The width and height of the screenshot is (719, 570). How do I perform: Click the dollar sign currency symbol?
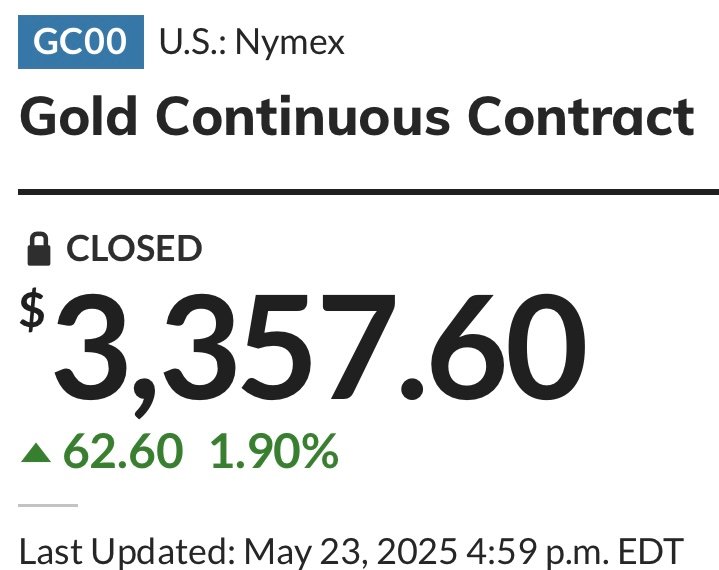tap(32, 310)
